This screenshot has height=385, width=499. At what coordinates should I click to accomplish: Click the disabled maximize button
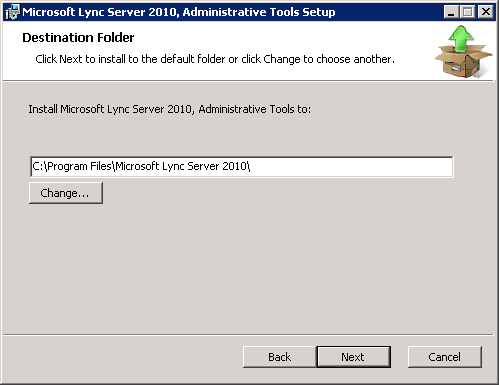(x=468, y=12)
